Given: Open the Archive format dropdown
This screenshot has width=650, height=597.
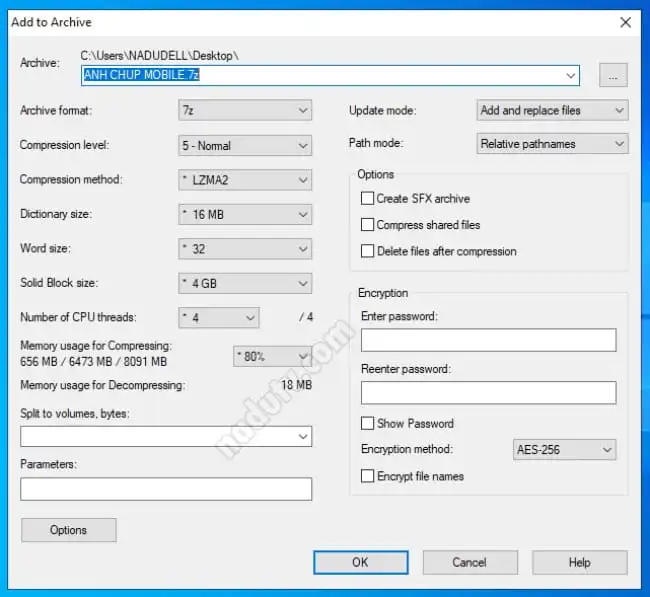Looking at the screenshot, I should point(245,110).
